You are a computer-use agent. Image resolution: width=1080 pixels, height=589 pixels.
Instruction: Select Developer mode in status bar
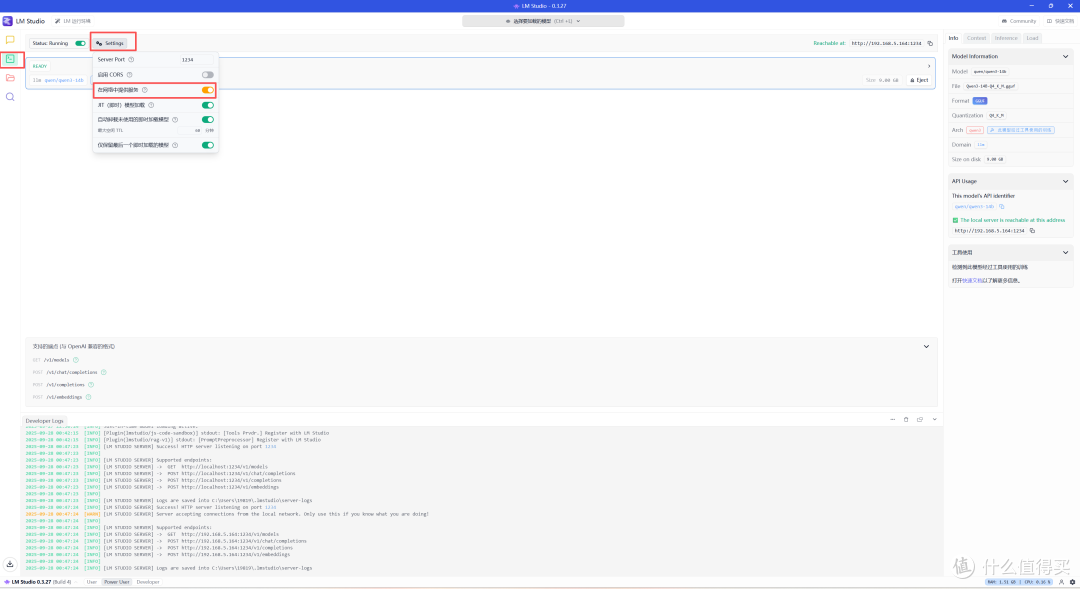click(x=147, y=582)
